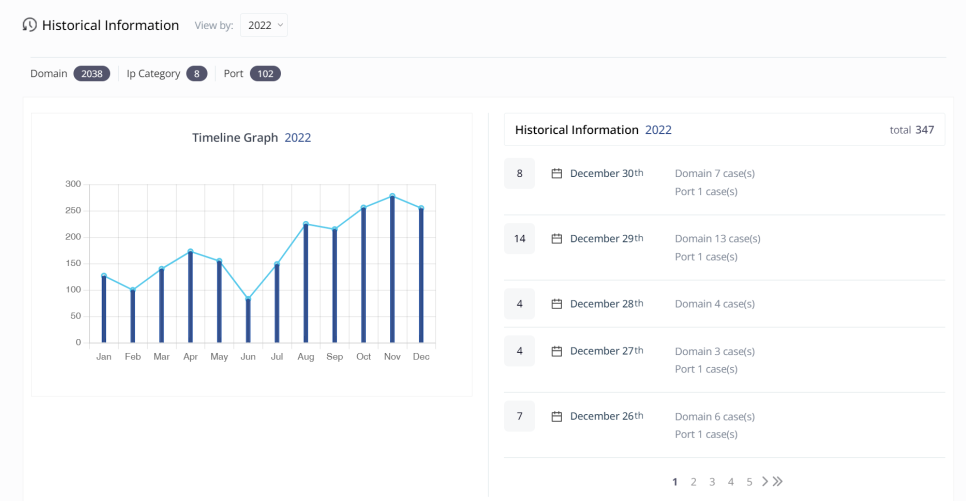
Task: Select the Port 102 filter tab
Action: point(252,73)
